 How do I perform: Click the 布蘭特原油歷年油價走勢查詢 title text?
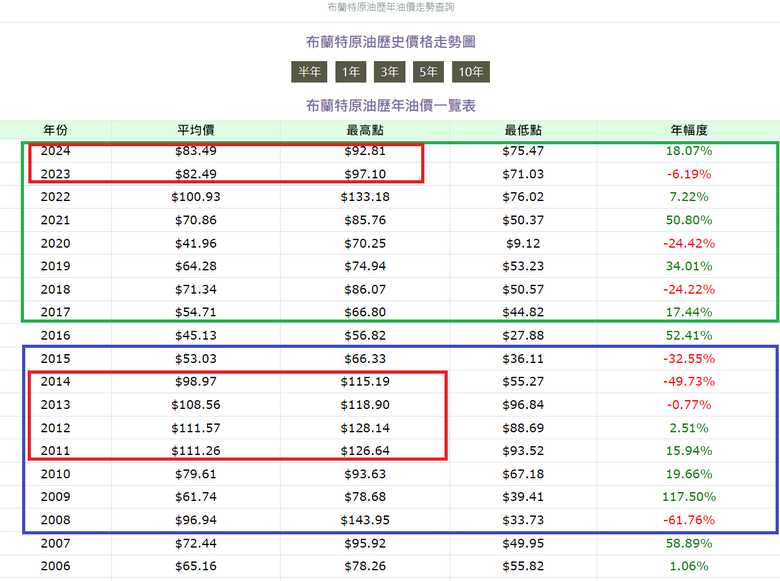pos(390,7)
